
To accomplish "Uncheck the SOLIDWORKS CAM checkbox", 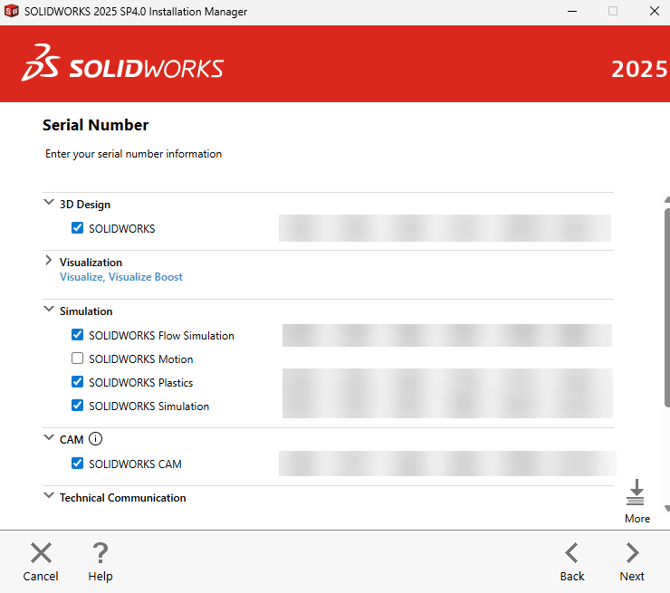I will click(77, 463).
